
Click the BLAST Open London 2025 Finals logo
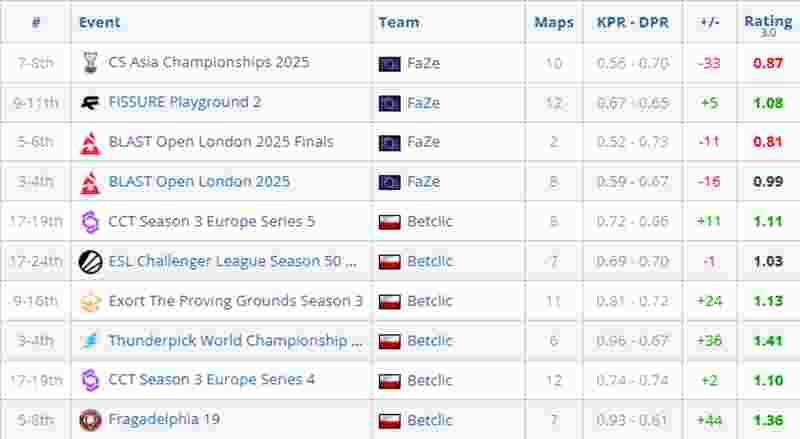pos(90,142)
